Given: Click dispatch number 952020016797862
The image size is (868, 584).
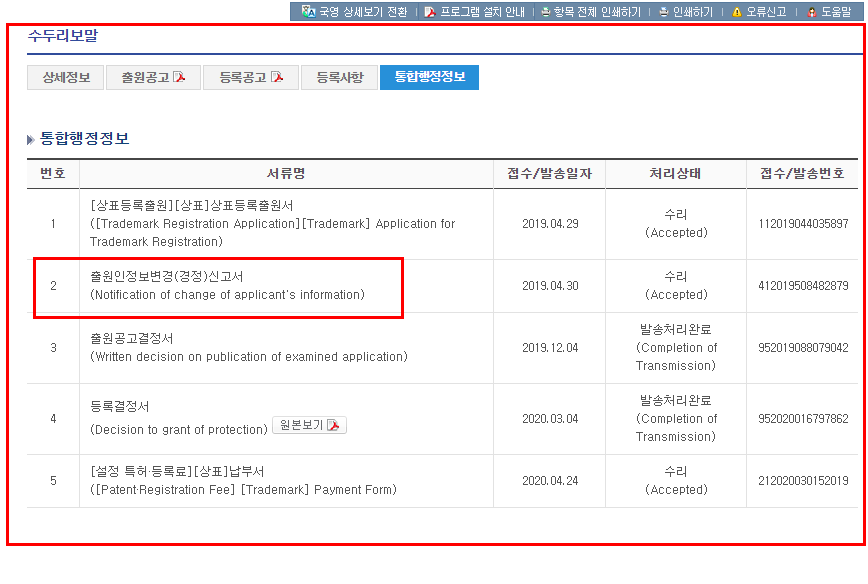Looking at the screenshot, I should 803,418.
